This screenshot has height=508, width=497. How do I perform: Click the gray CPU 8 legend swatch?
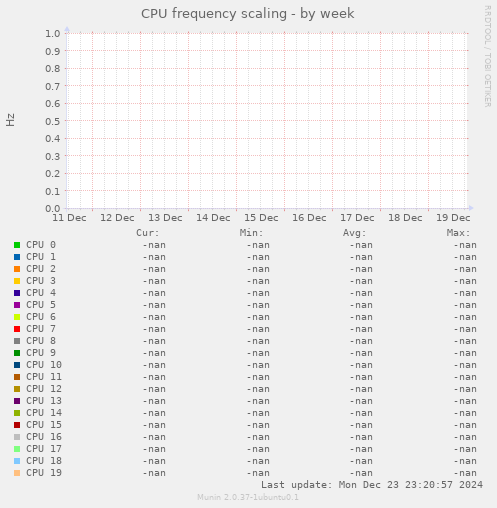17,341
